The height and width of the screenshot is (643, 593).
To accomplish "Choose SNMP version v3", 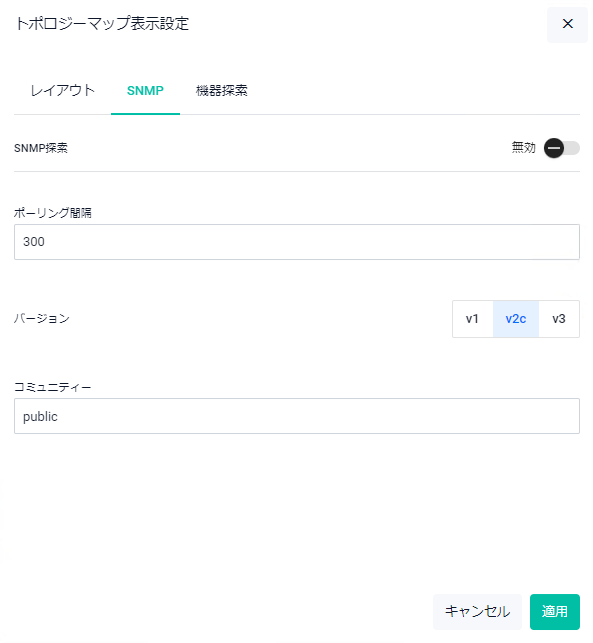I will point(559,319).
